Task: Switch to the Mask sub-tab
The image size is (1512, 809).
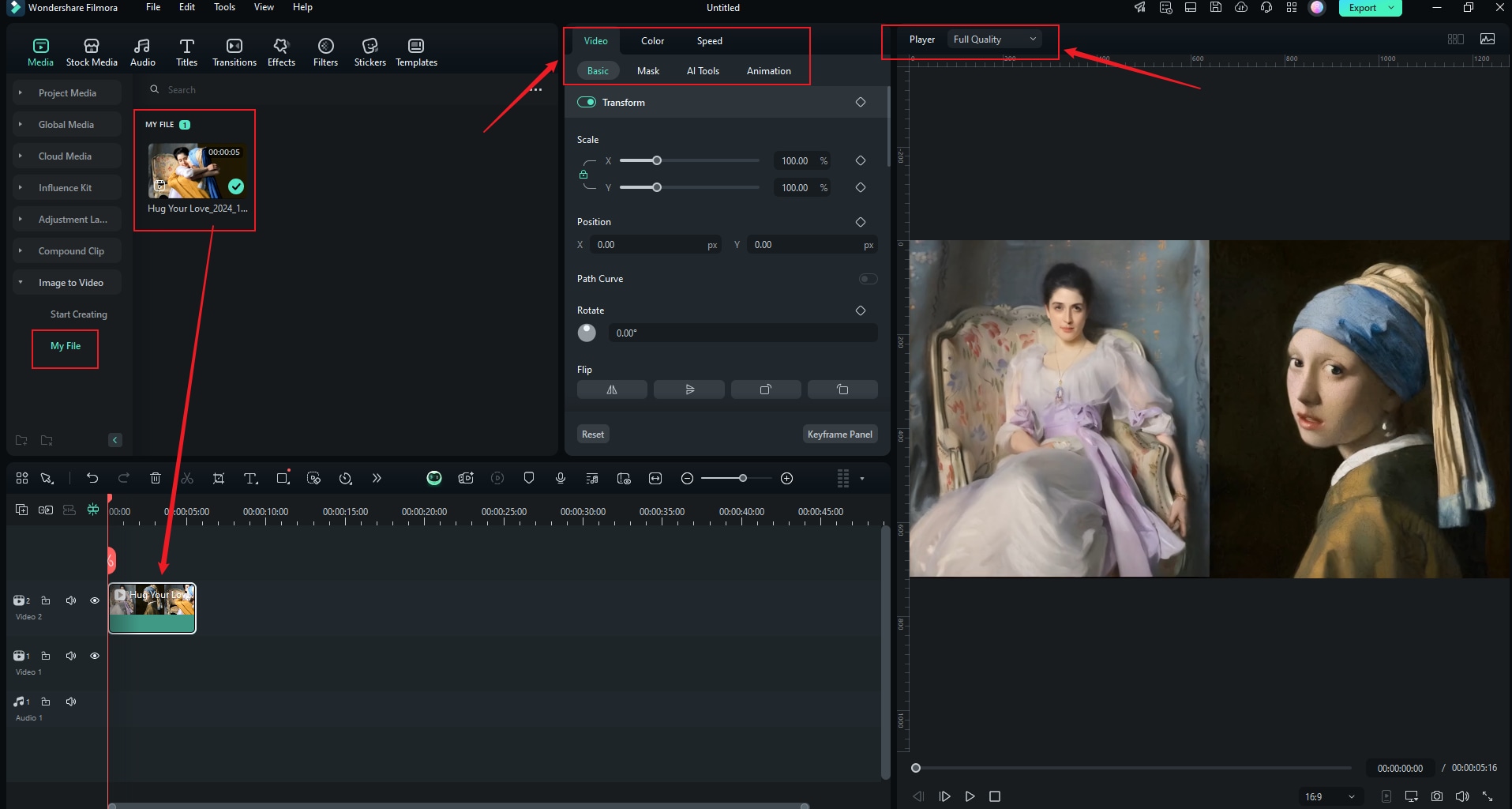Action: pos(648,71)
